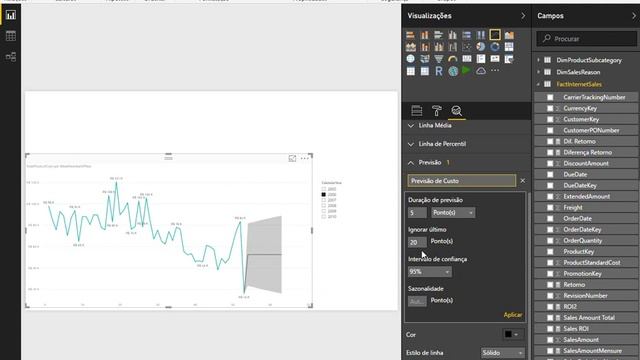Collapse the Campos pane
The image size is (640, 360).
(634, 16)
